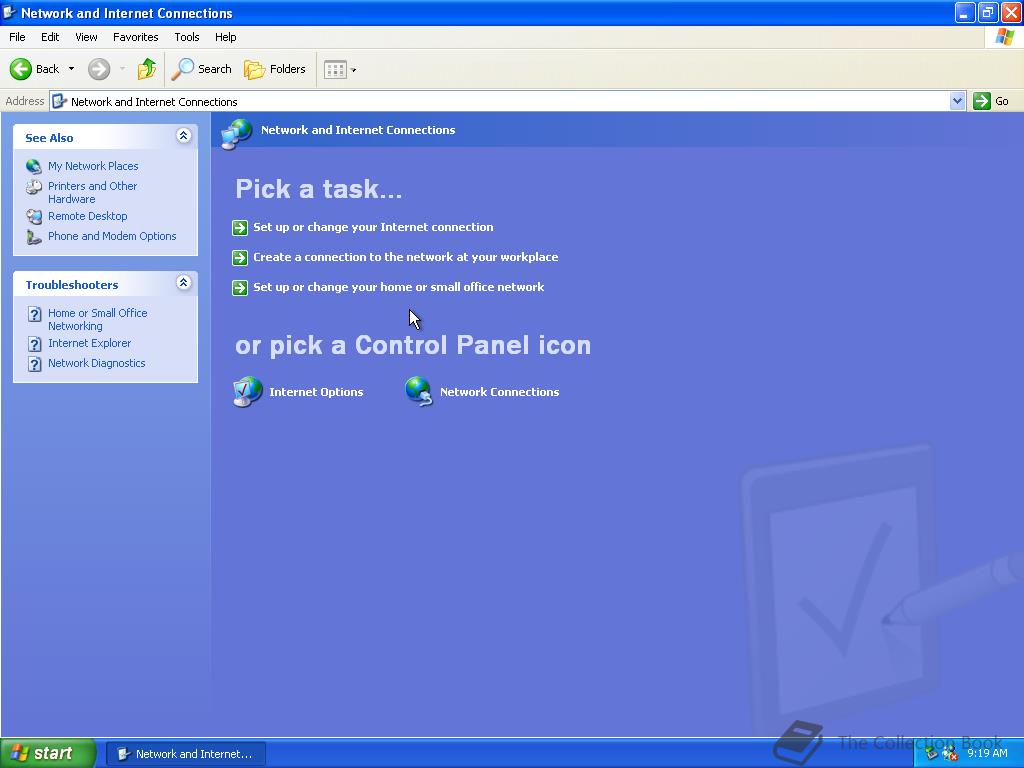Click the Views grid icon
The width and height of the screenshot is (1024, 768).
coord(335,69)
